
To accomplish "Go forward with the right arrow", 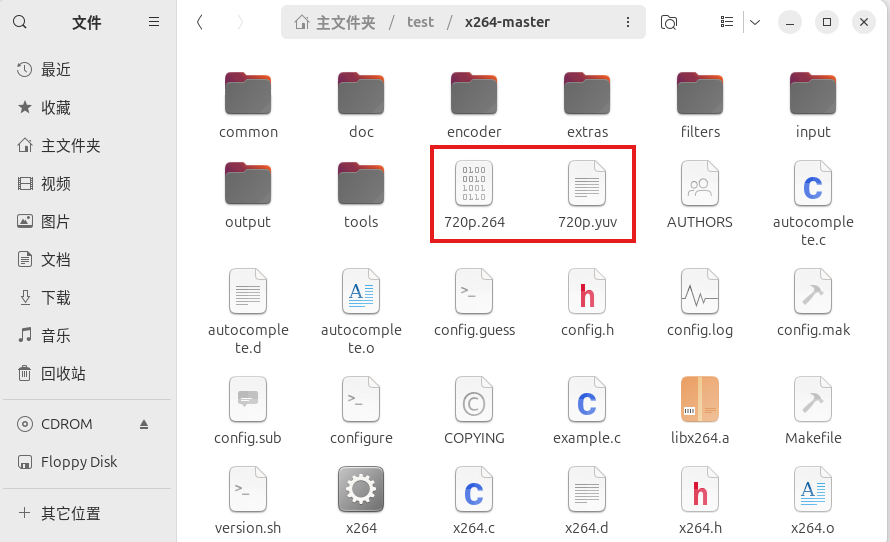I will (240, 22).
